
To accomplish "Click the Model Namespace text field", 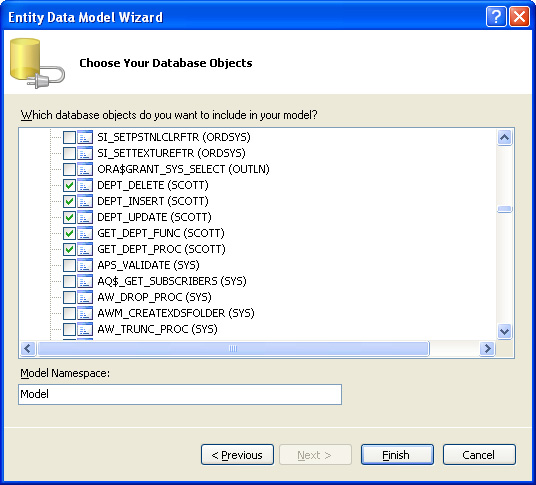I will (180, 394).
